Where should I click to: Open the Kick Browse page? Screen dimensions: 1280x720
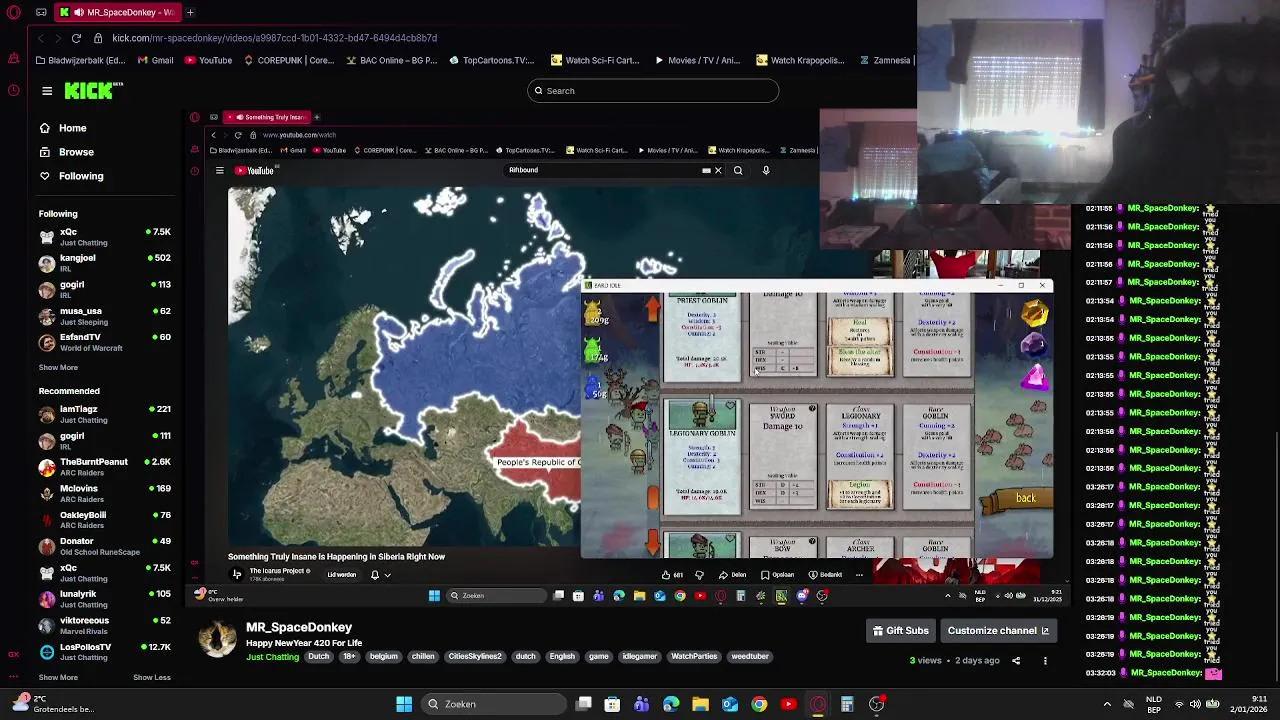pos(66,152)
